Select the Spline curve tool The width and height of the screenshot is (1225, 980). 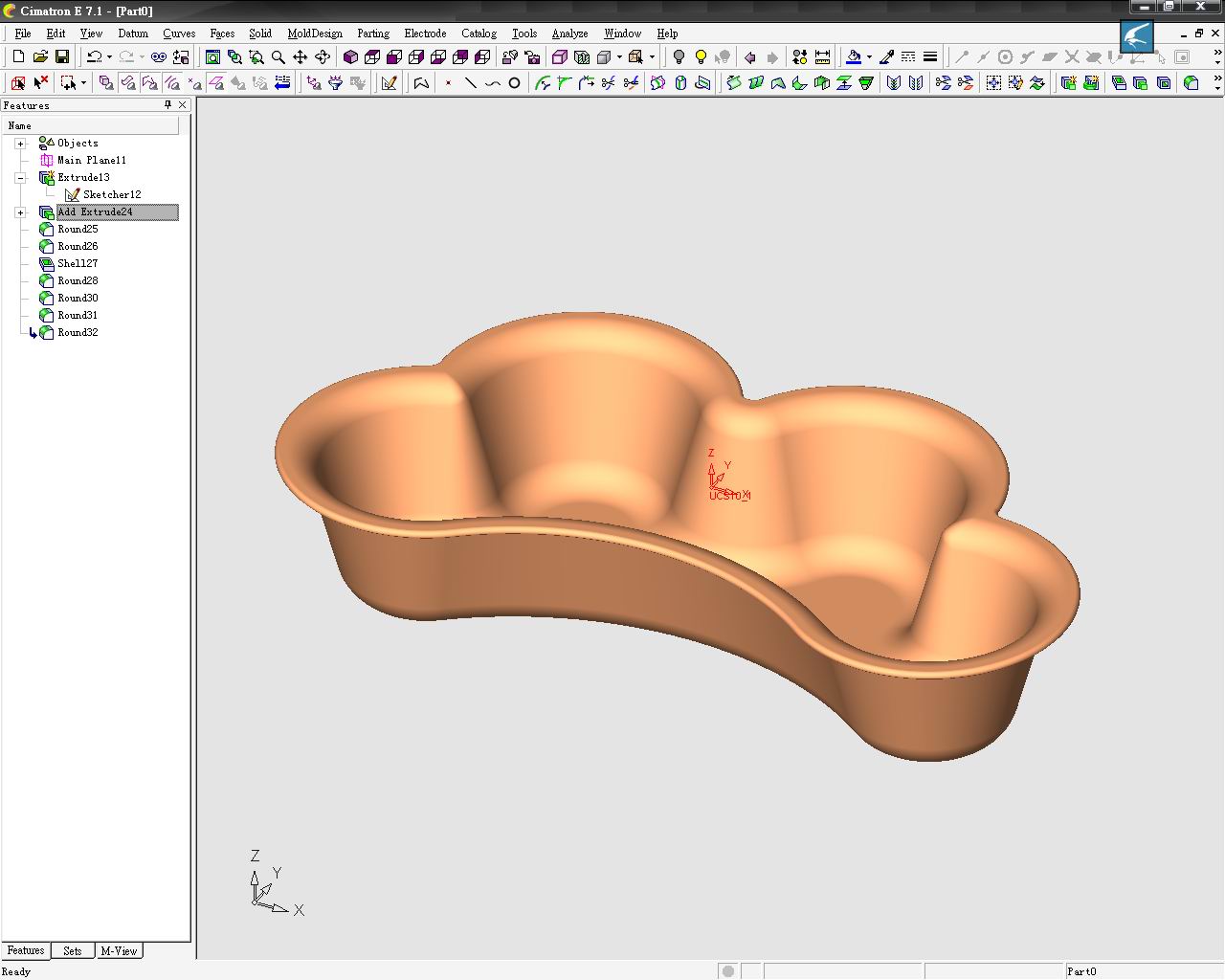coord(492,83)
